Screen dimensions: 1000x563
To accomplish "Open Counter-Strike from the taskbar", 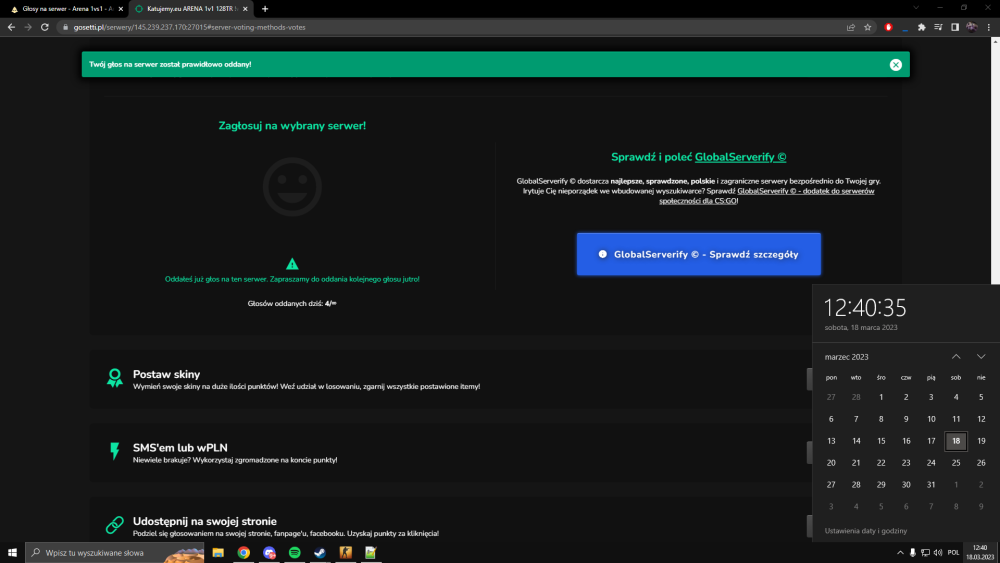I will 346,553.
